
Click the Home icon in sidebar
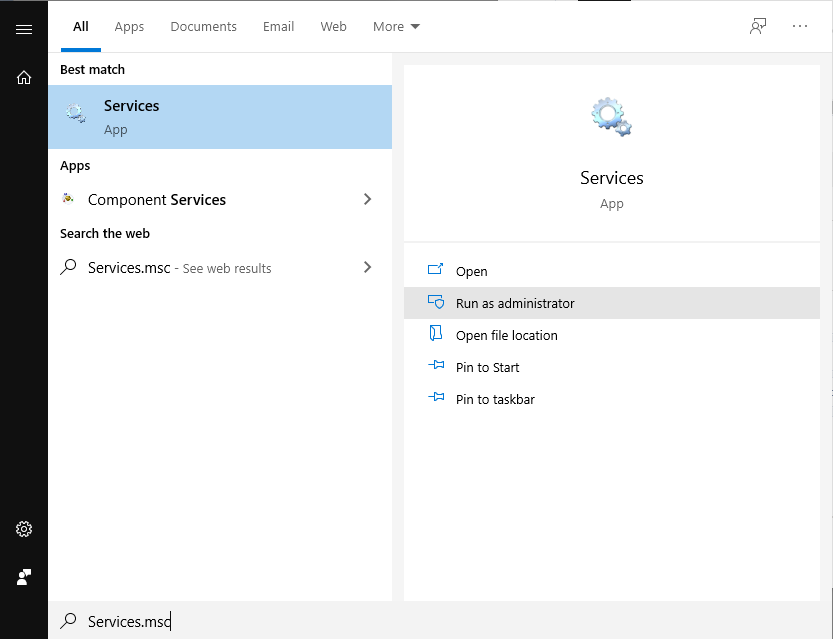[x=24, y=77]
